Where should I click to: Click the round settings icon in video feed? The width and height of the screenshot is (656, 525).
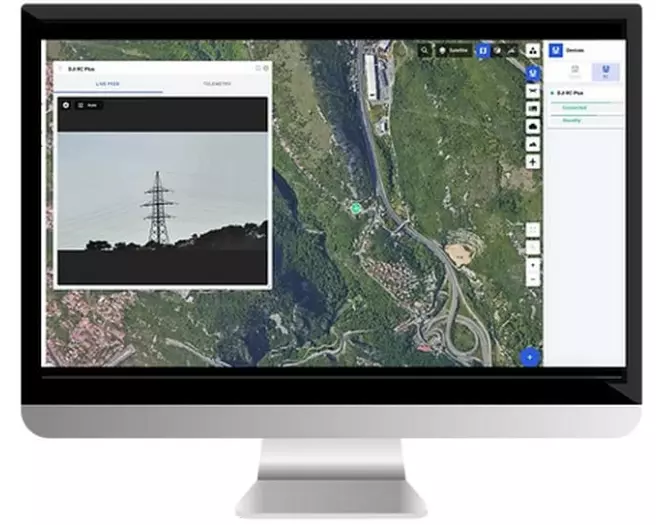[66, 105]
